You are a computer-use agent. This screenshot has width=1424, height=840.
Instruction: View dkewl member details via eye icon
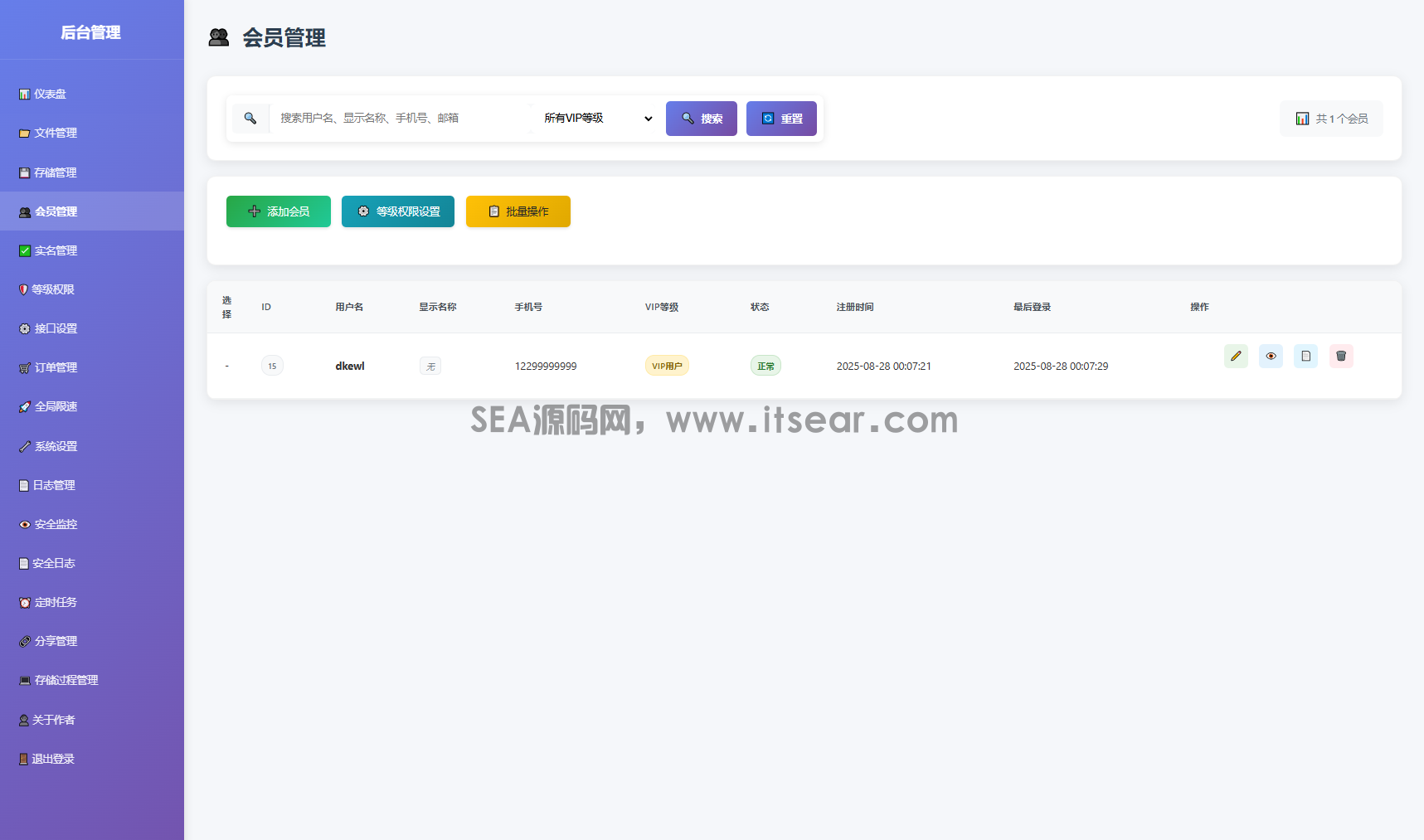(x=1271, y=357)
